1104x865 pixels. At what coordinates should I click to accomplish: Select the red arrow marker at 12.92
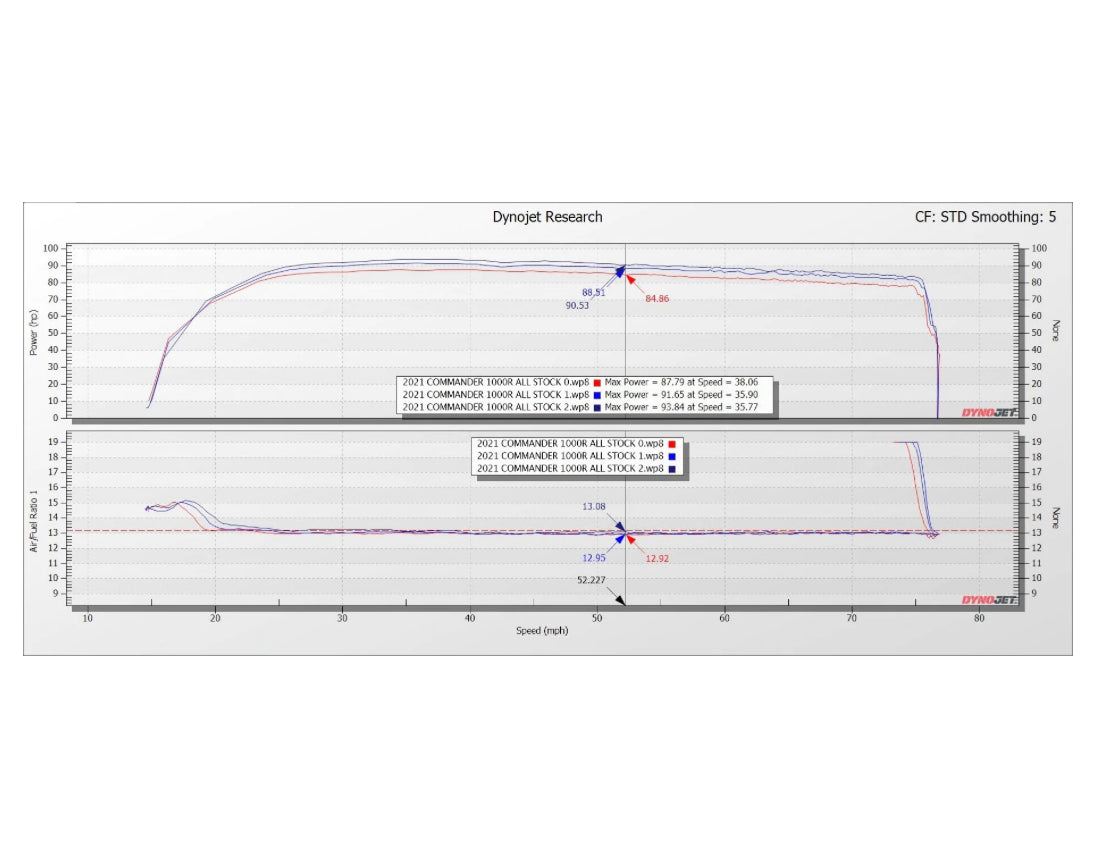pyautogui.click(x=631, y=539)
